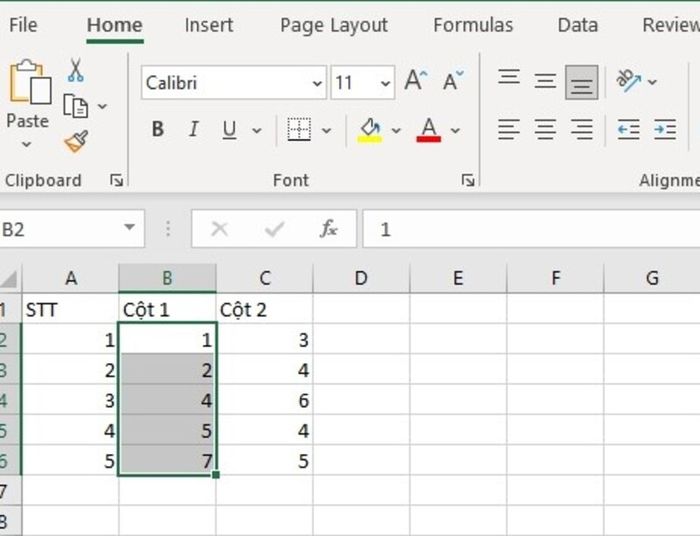Viewport: 700px width, 536px height.
Task: Switch to the Page Layout tab
Action: [334, 26]
